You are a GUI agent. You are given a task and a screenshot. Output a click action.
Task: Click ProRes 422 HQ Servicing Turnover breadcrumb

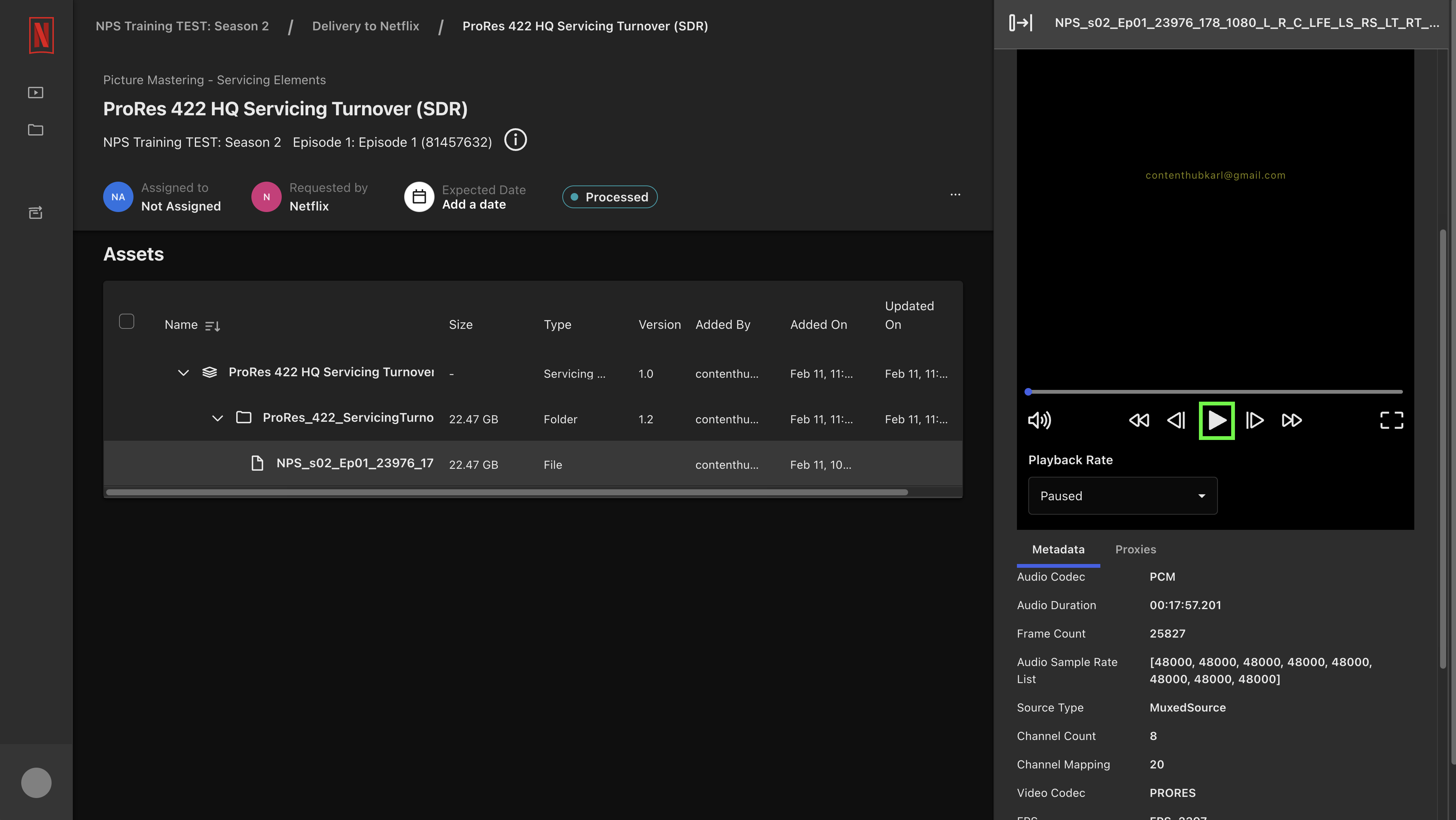point(585,26)
